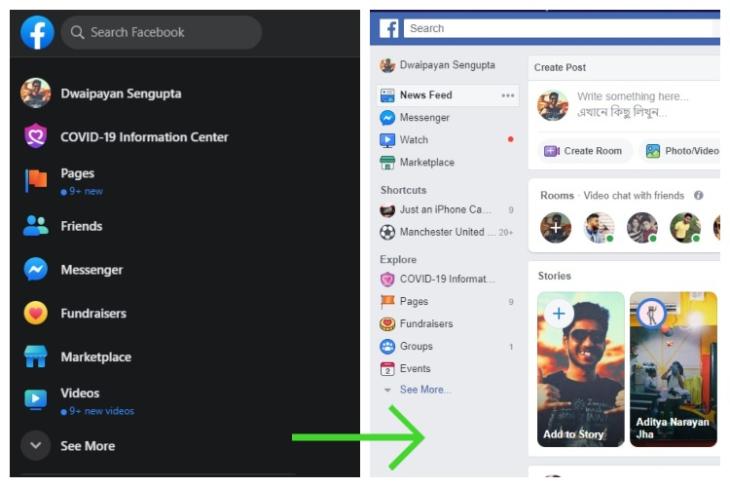Click the orange Pages flag icon in dark panel
This screenshot has width=730, height=487.
tap(36, 180)
